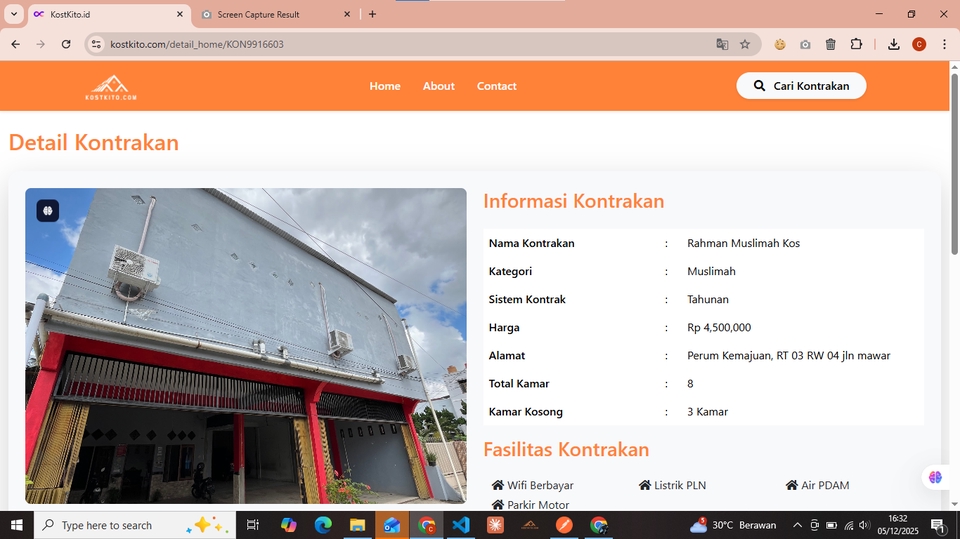Click the Informasi Kontrakan heading
960x539 pixels.
[x=574, y=201]
